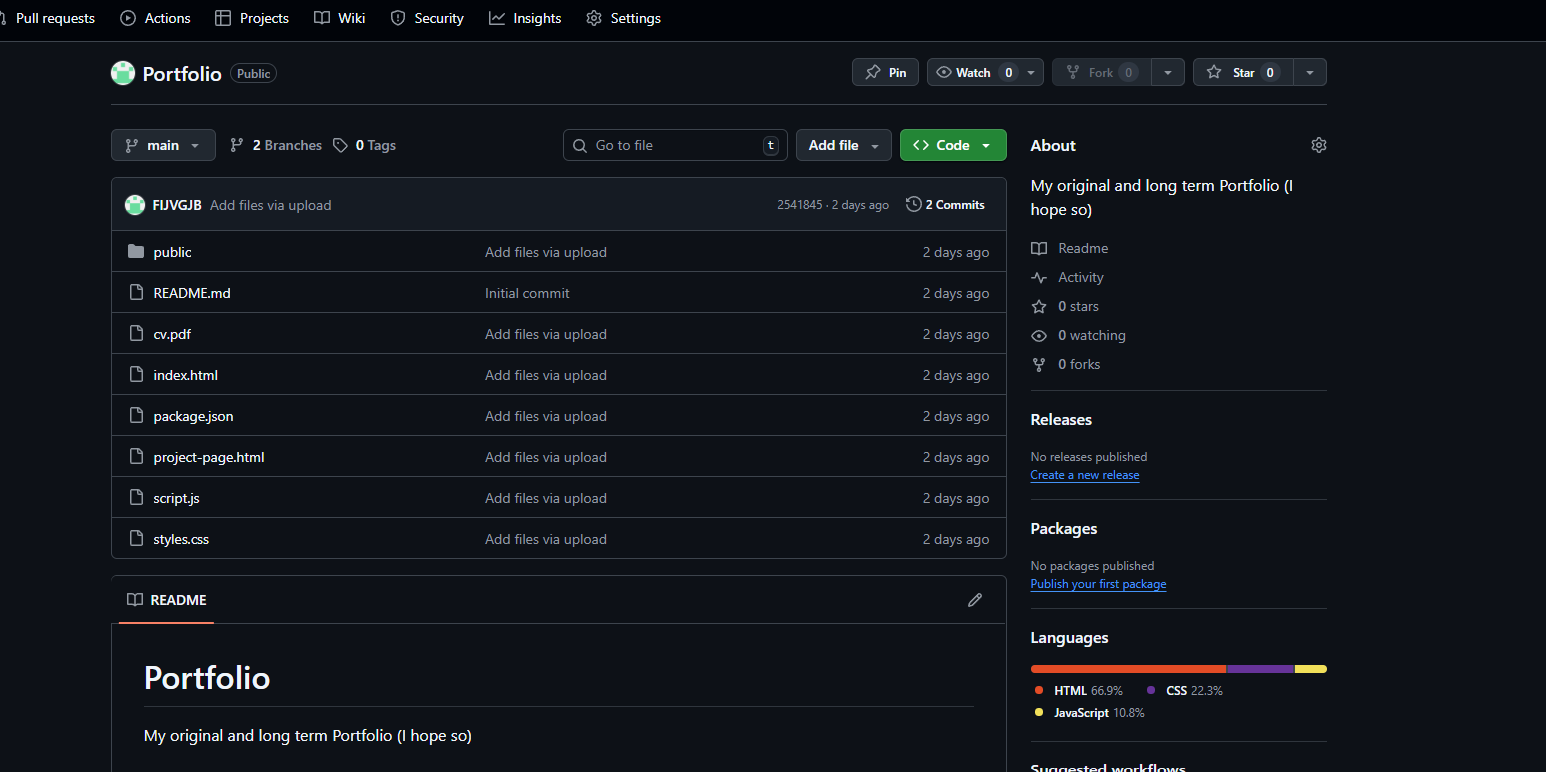This screenshot has height=772, width=1546.
Task: Click the orange HTML segment of languages bar
Action: (x=1128, y=669)
